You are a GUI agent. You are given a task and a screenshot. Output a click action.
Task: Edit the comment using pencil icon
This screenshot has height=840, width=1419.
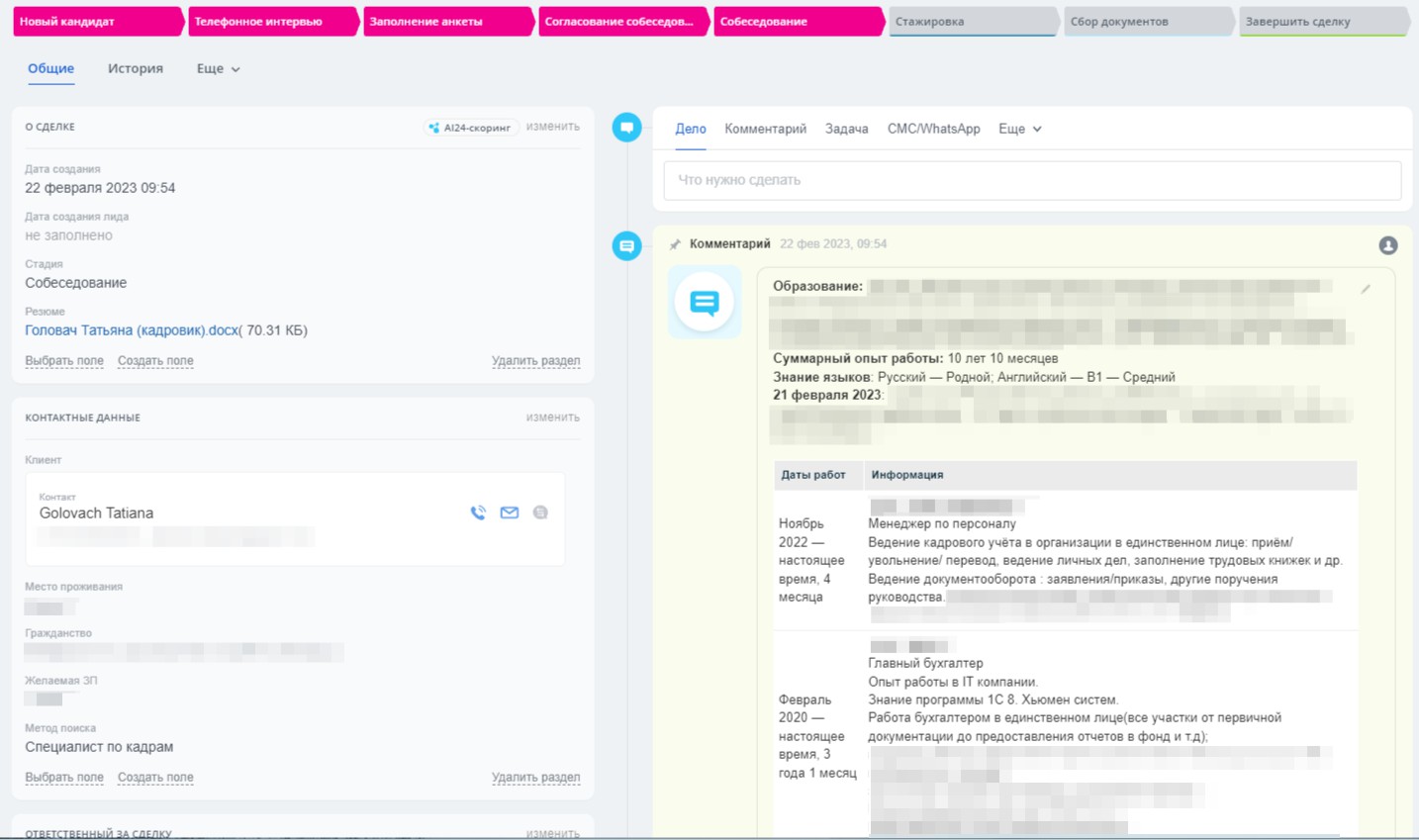[1366, 289]
